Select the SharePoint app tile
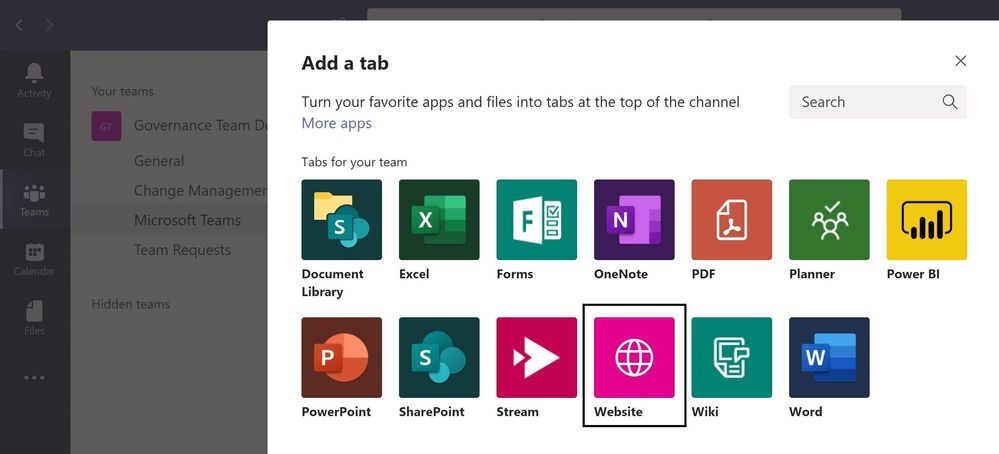Image resolution: width=999 pixels, height=454 pixels. tap(439, 357)
